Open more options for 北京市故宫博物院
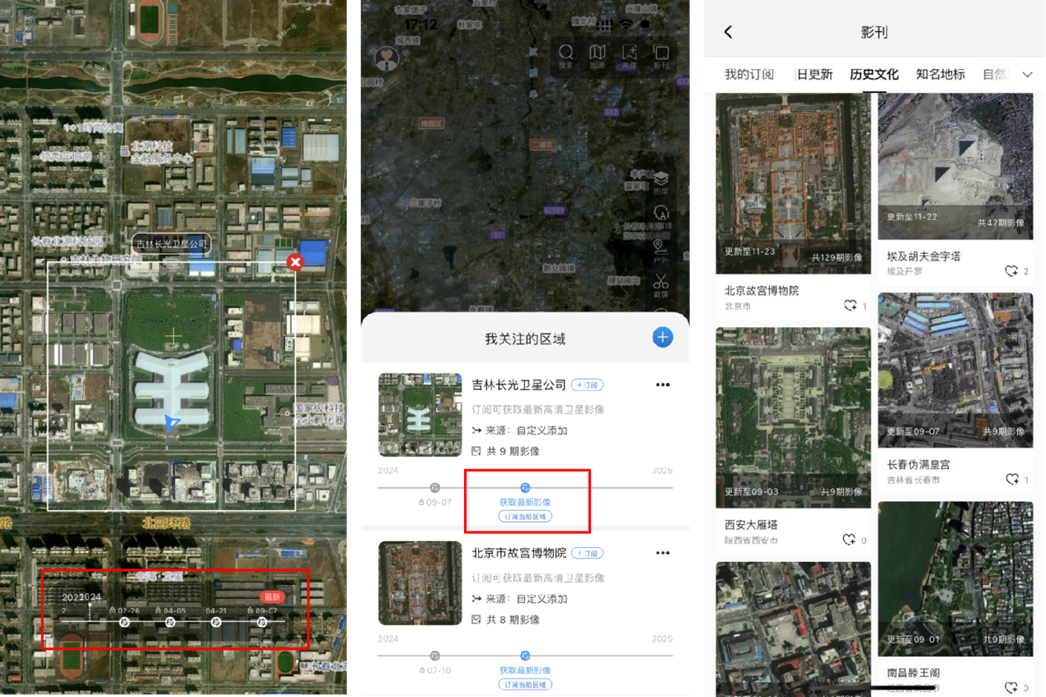 [x=662, y=553]
